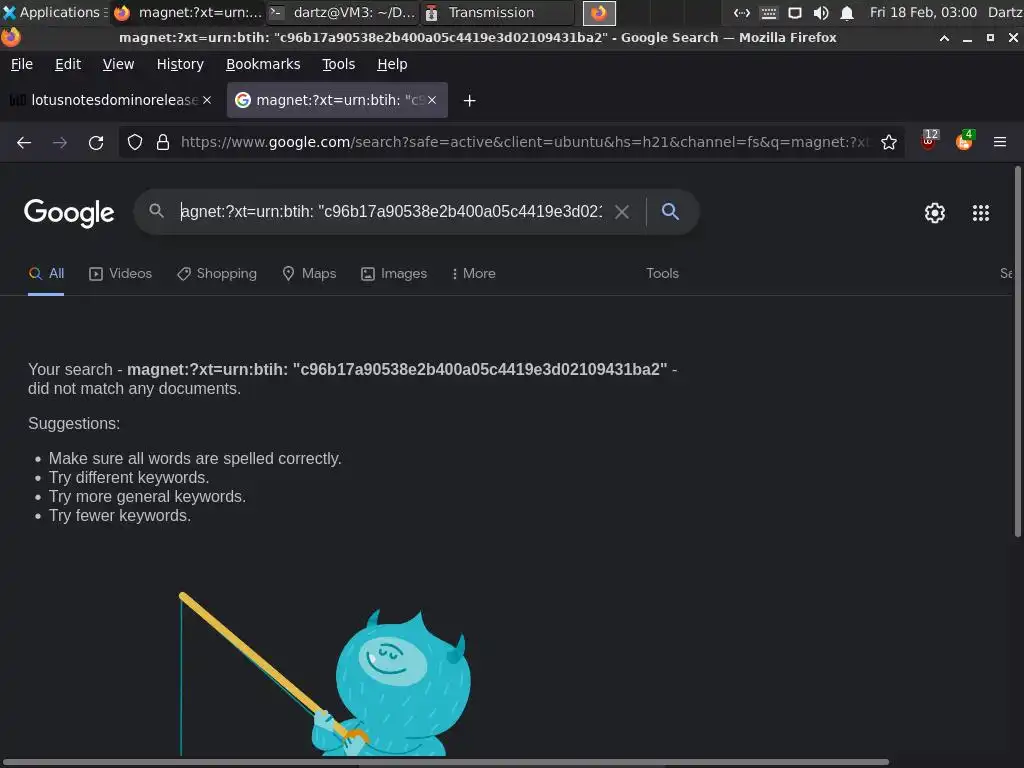Open the search Tools options
The height and width of the screenshot is (768, 1024).
click(662, 274)
